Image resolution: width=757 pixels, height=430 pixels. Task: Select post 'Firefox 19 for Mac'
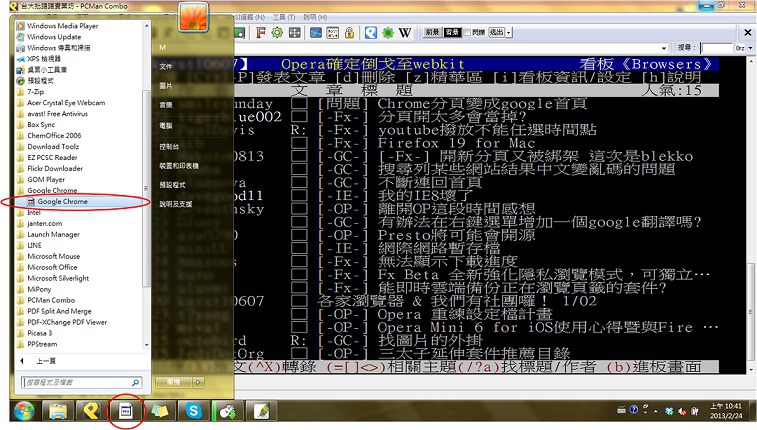(x=456, y=143)
